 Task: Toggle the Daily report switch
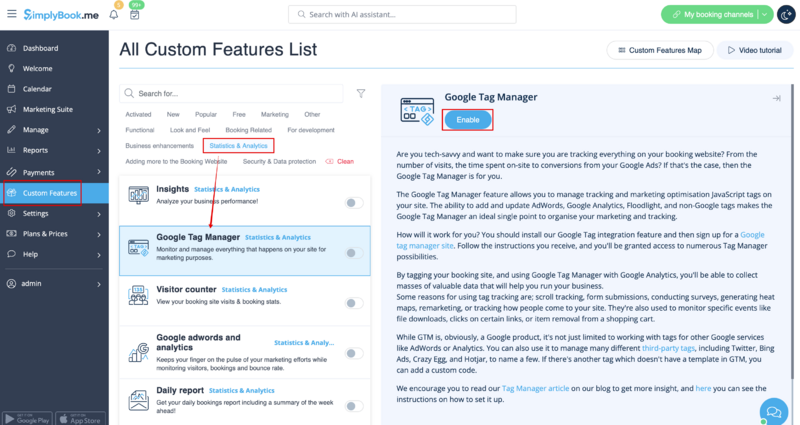click(x=354, y=406)
